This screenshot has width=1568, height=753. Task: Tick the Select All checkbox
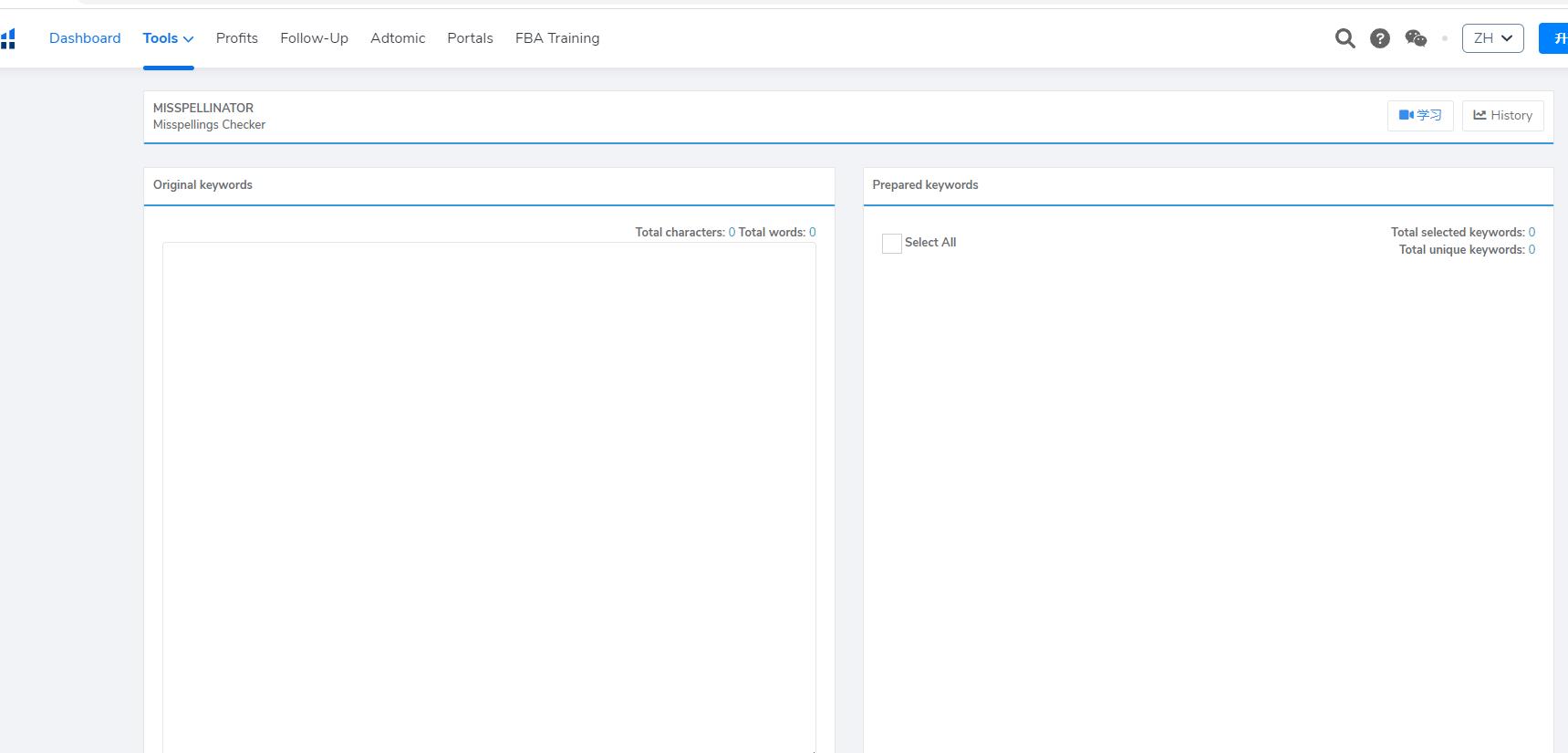(x=892, y=243)
